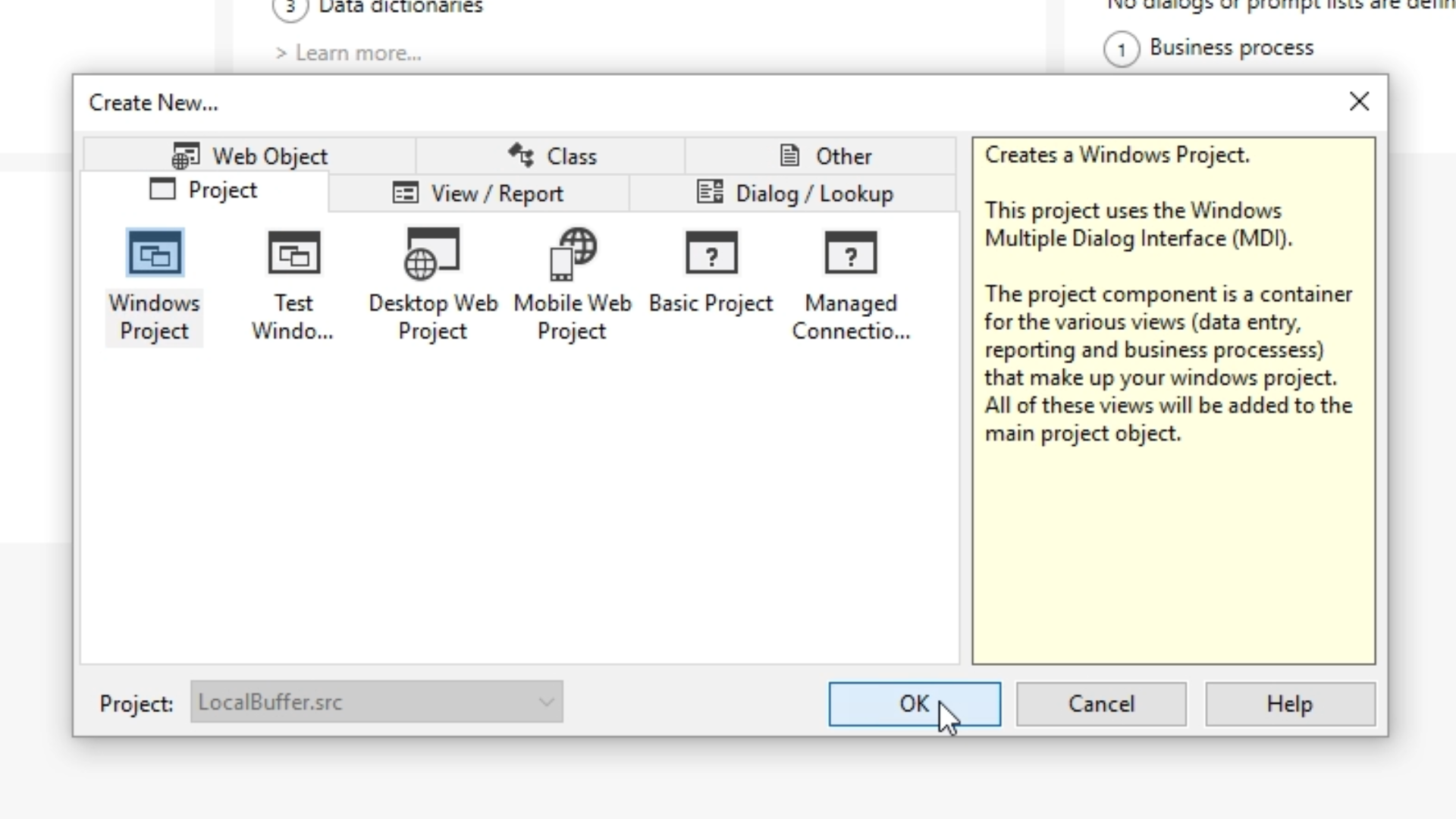Select the Managed Connection project icon
Image resolution: width=1456 pixels, height=819 pixels.
coord(850,254)
